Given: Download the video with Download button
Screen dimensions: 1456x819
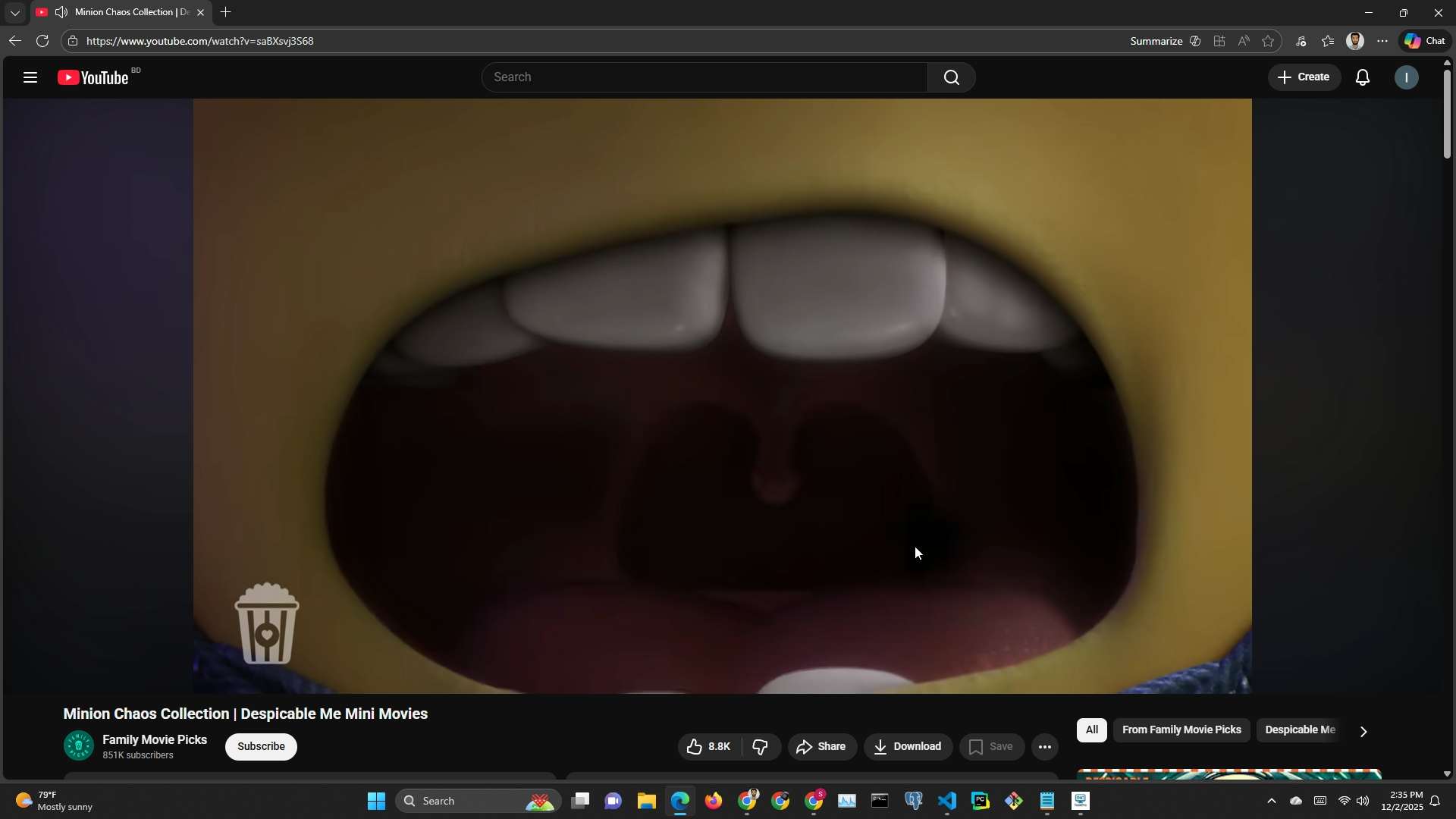Looking at the screenshot, I should pyautogui.click(x=908, y=747).
